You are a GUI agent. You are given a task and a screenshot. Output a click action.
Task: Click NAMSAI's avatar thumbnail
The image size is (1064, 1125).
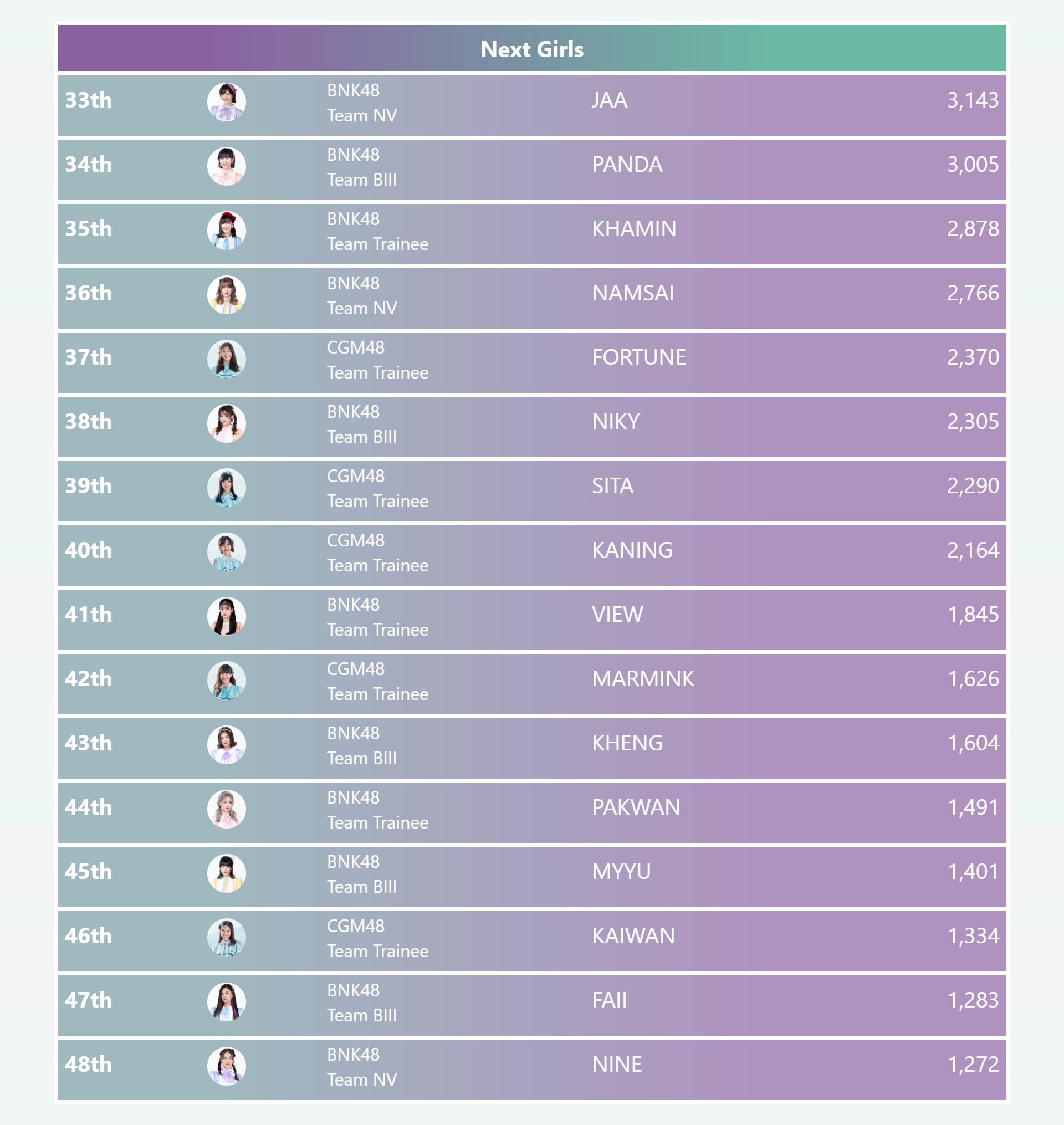click(x=226, y=295)
